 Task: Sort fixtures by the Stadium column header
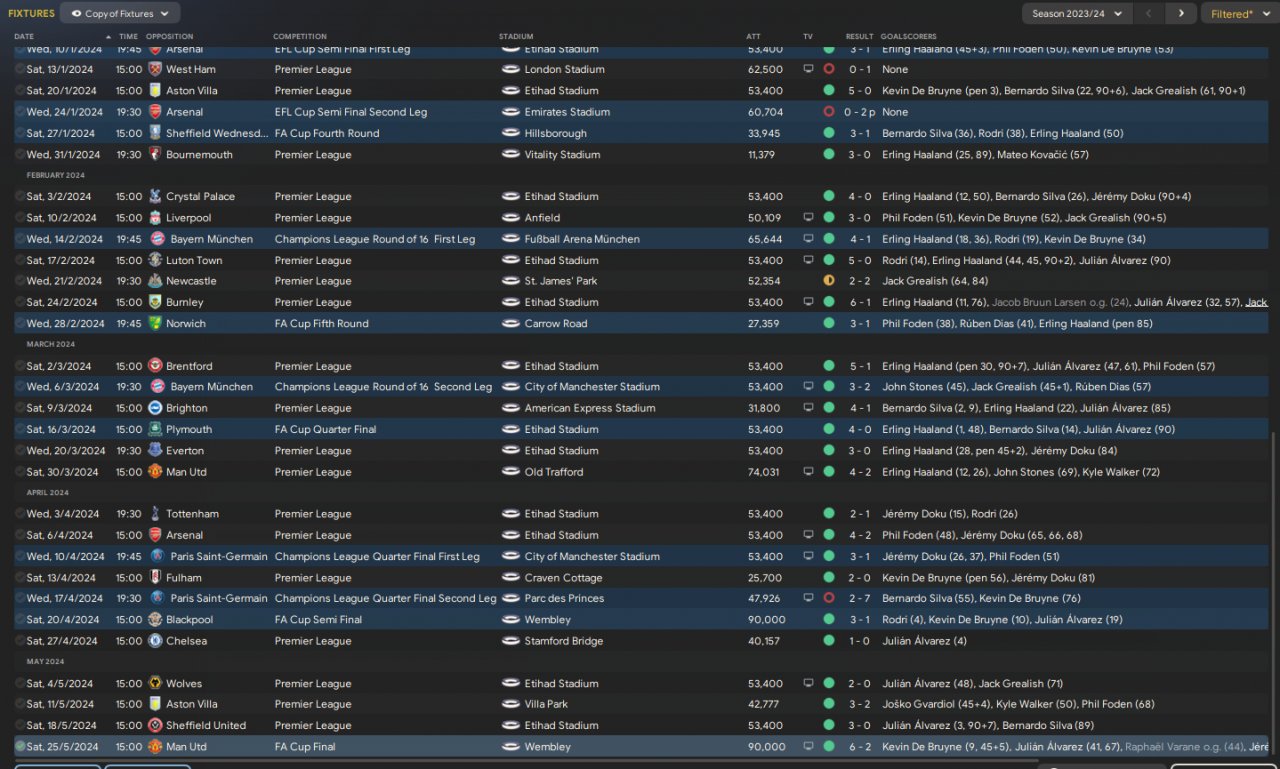516,37
